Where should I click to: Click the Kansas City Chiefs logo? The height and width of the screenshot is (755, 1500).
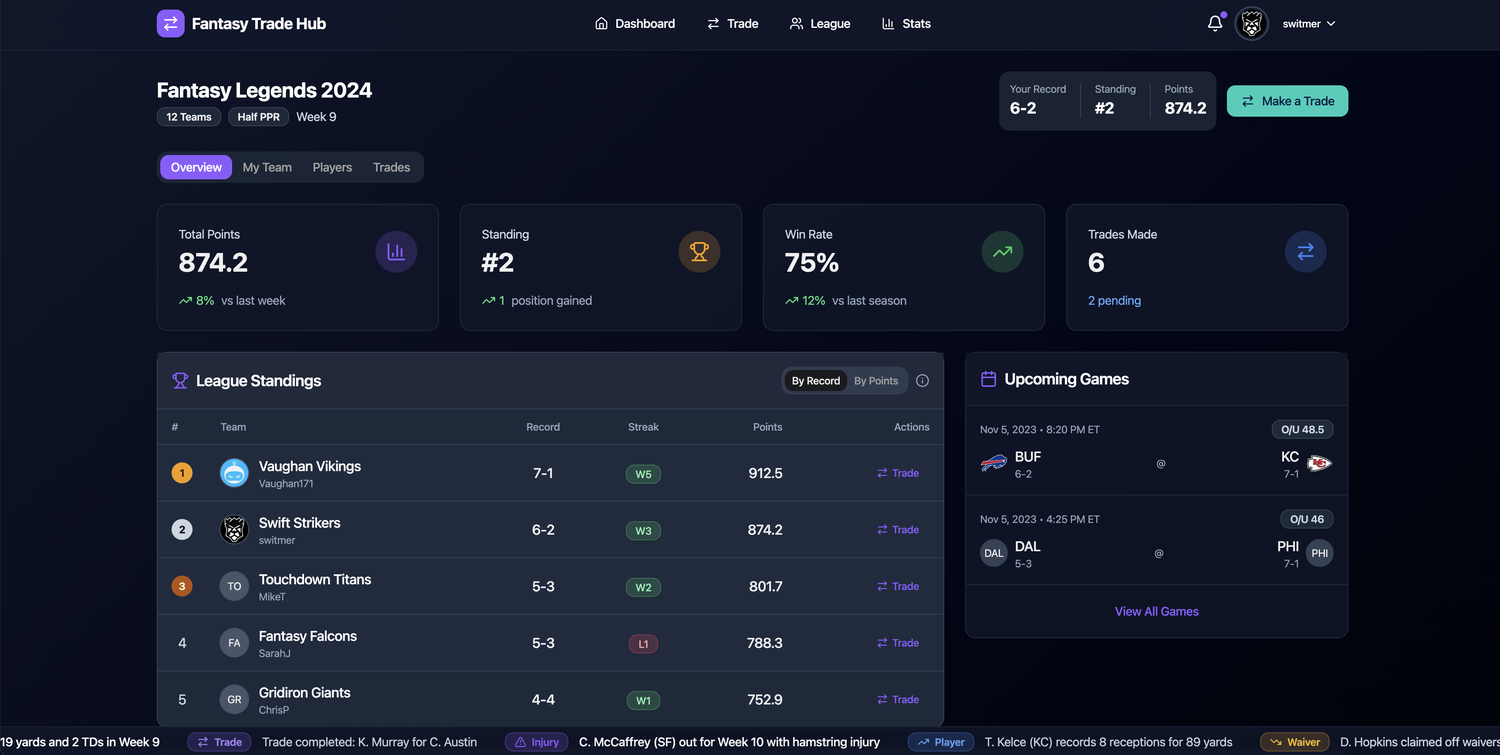[x=1319, y=463]
